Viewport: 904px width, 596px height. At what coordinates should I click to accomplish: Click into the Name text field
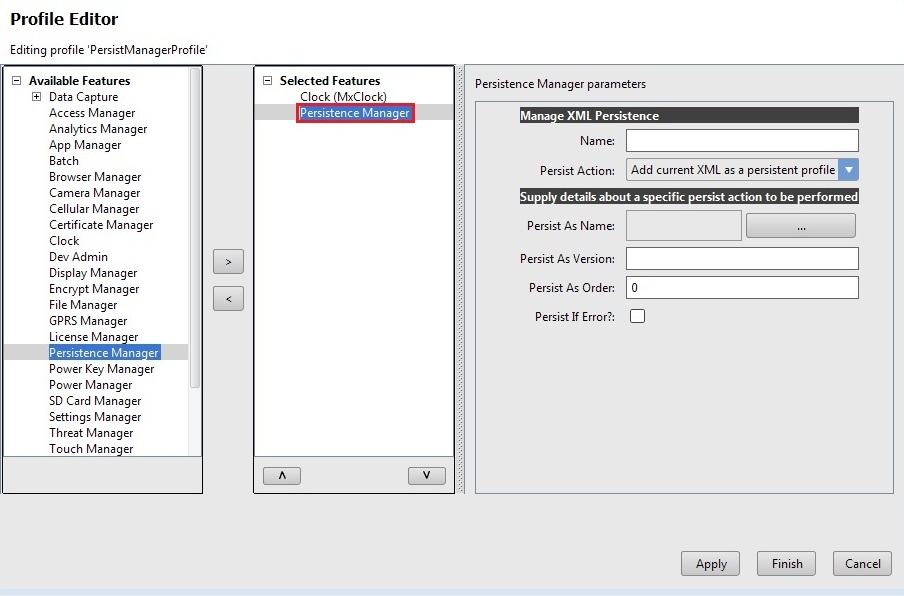tap(742, 140)
